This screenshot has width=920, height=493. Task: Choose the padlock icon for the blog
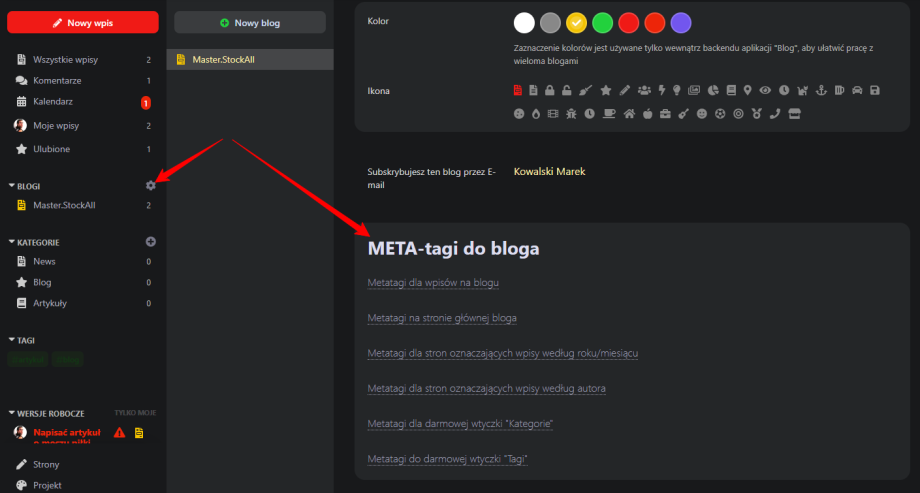point(550,91)
